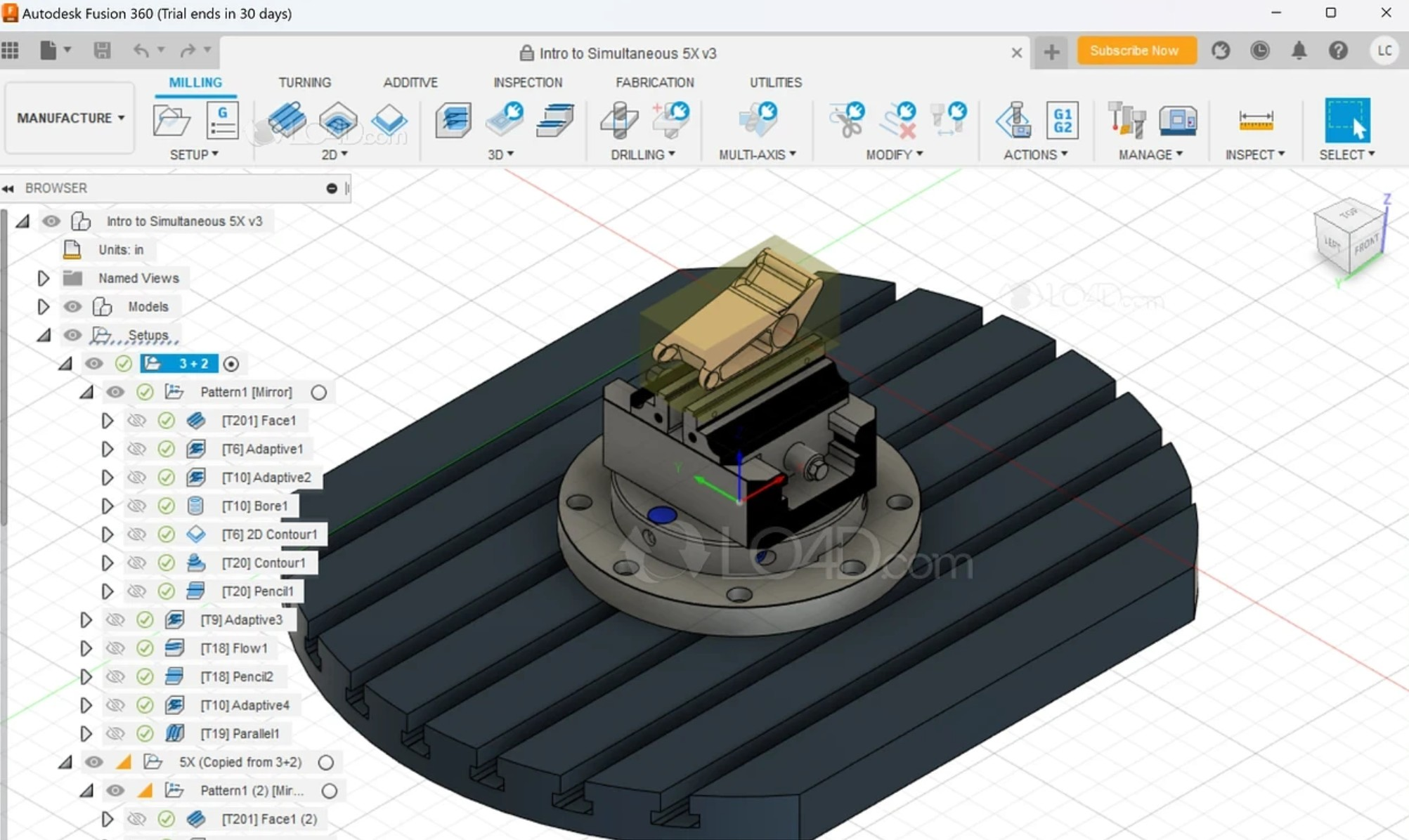
Task: Open the Machine Library icon
Action: [1178, 120]
